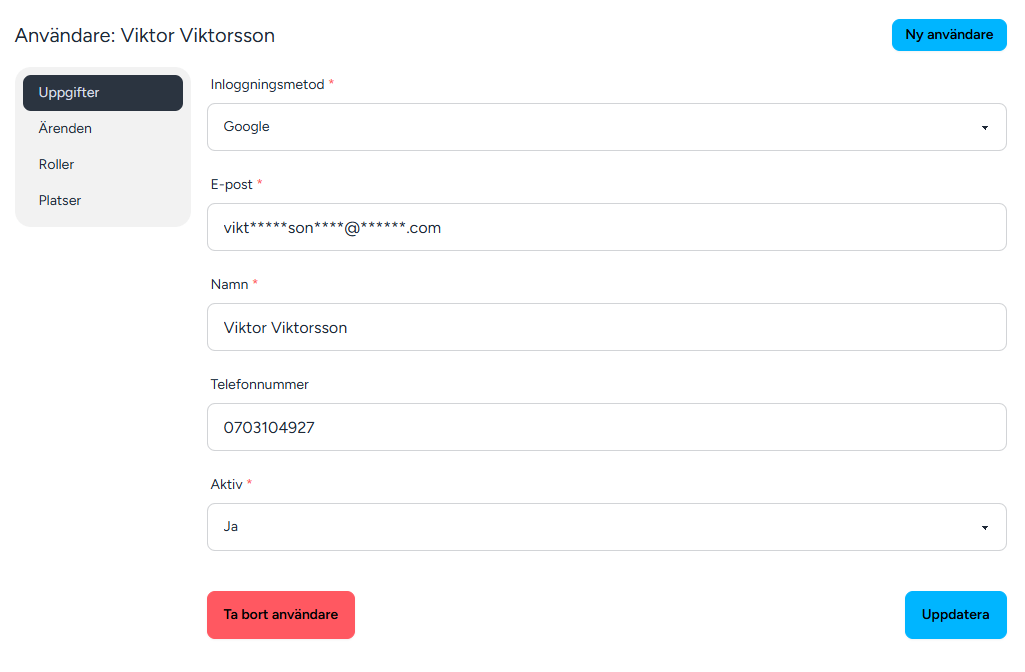The image size is (1025, 672).
Task: Click the arrow on the Aktiv dropdown
Action: (985, 528)
